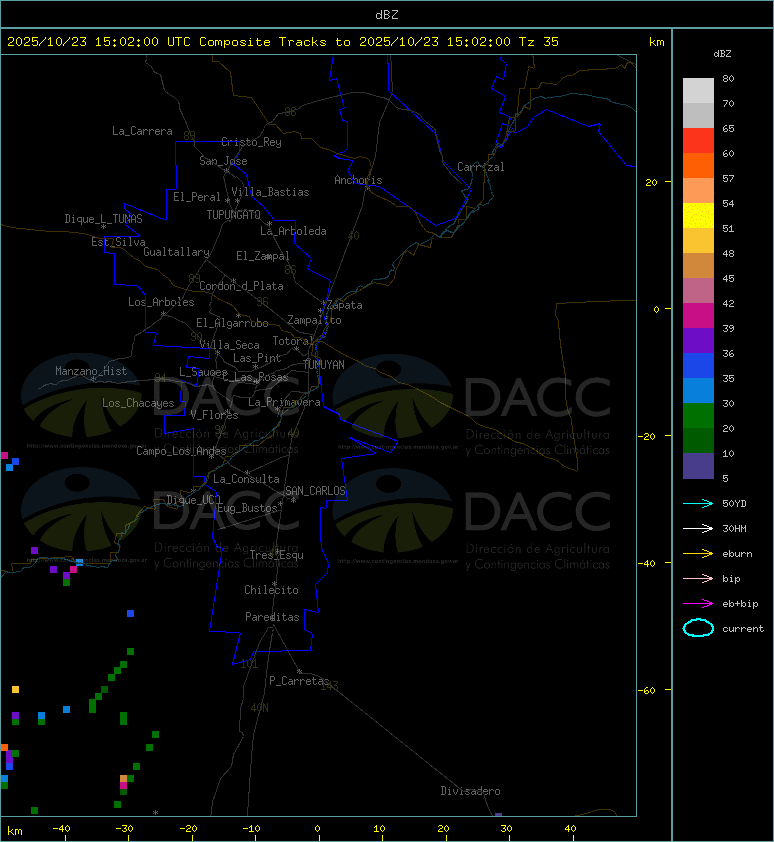Click the Gualtallary place label
Screen dimensions: 774x842
(x=176, y=252)
